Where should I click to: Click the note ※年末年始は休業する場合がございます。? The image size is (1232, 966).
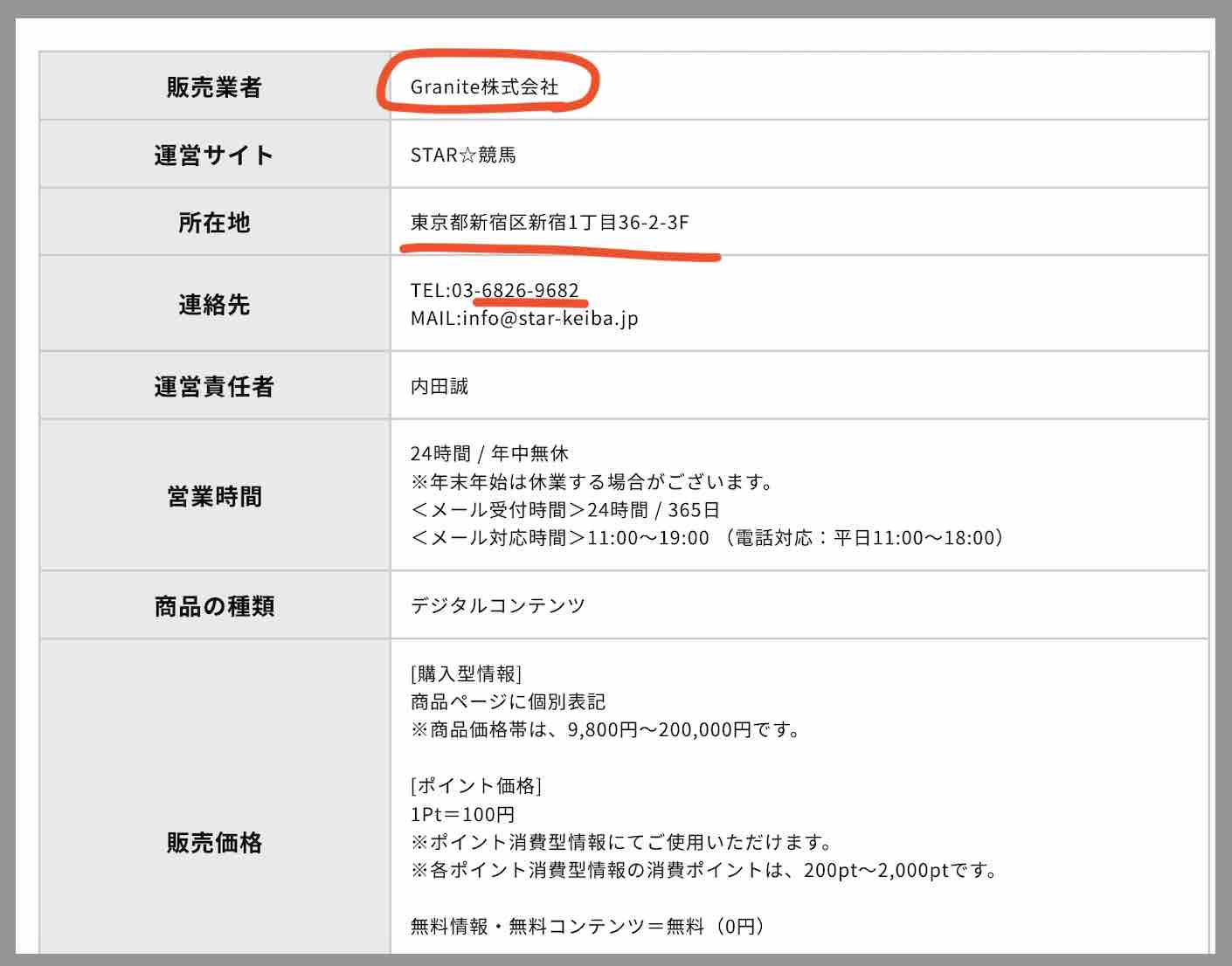pyautogui.click(x=593, y=481)
